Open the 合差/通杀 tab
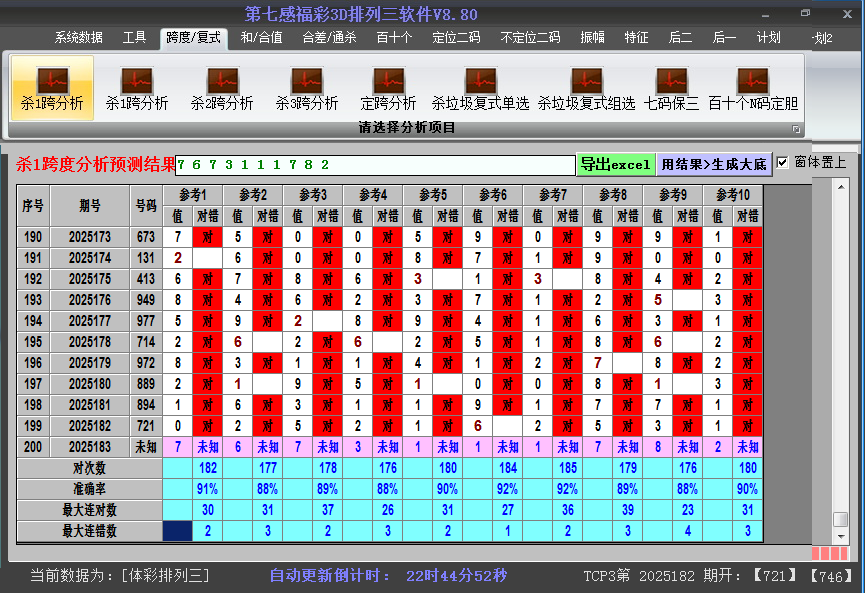Viewport: 865px width, 593px height. pyautogui.click(x=329, y=38)
